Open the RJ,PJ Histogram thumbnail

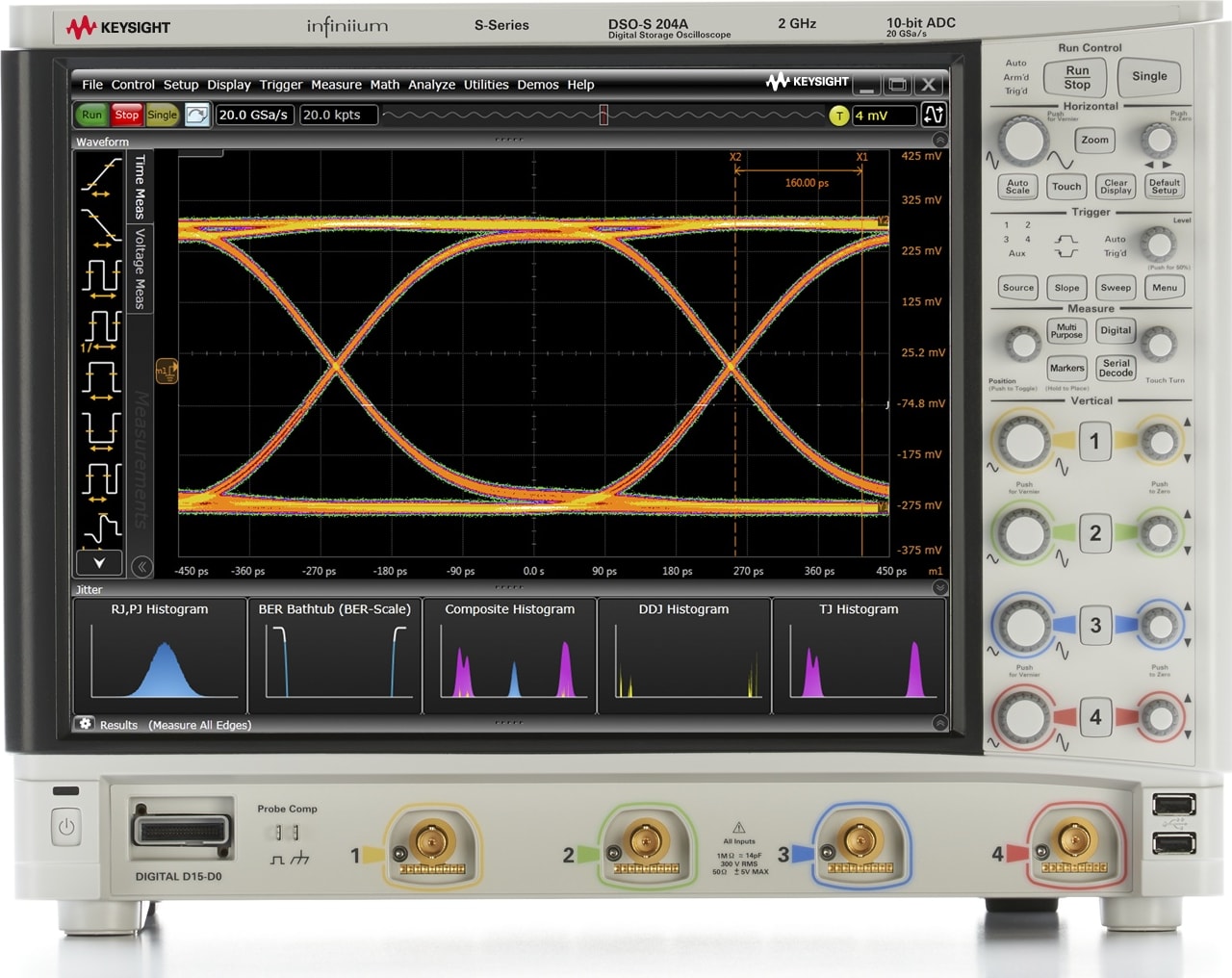(x=160, y=656)
